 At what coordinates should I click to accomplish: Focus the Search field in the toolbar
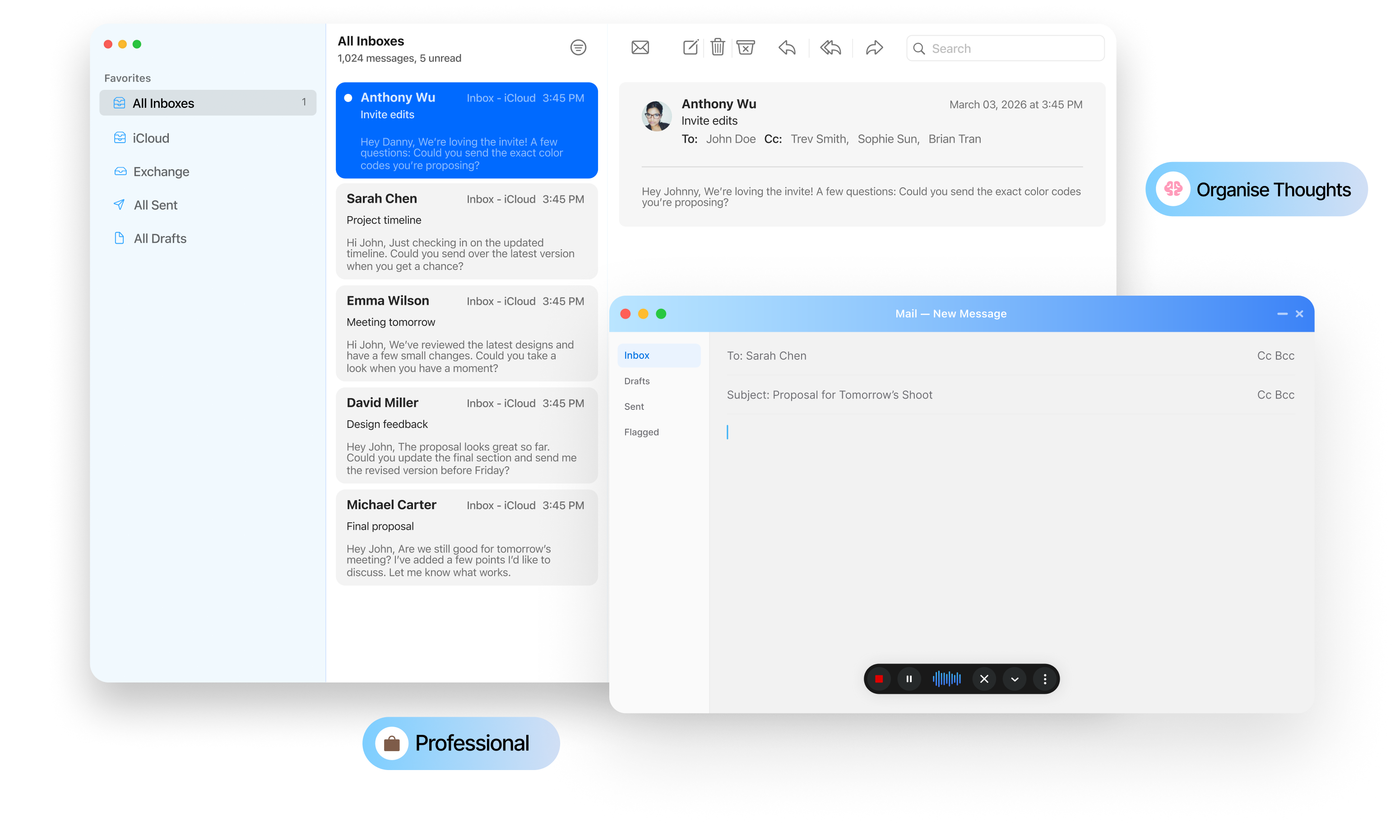[x=1005, y=48]
